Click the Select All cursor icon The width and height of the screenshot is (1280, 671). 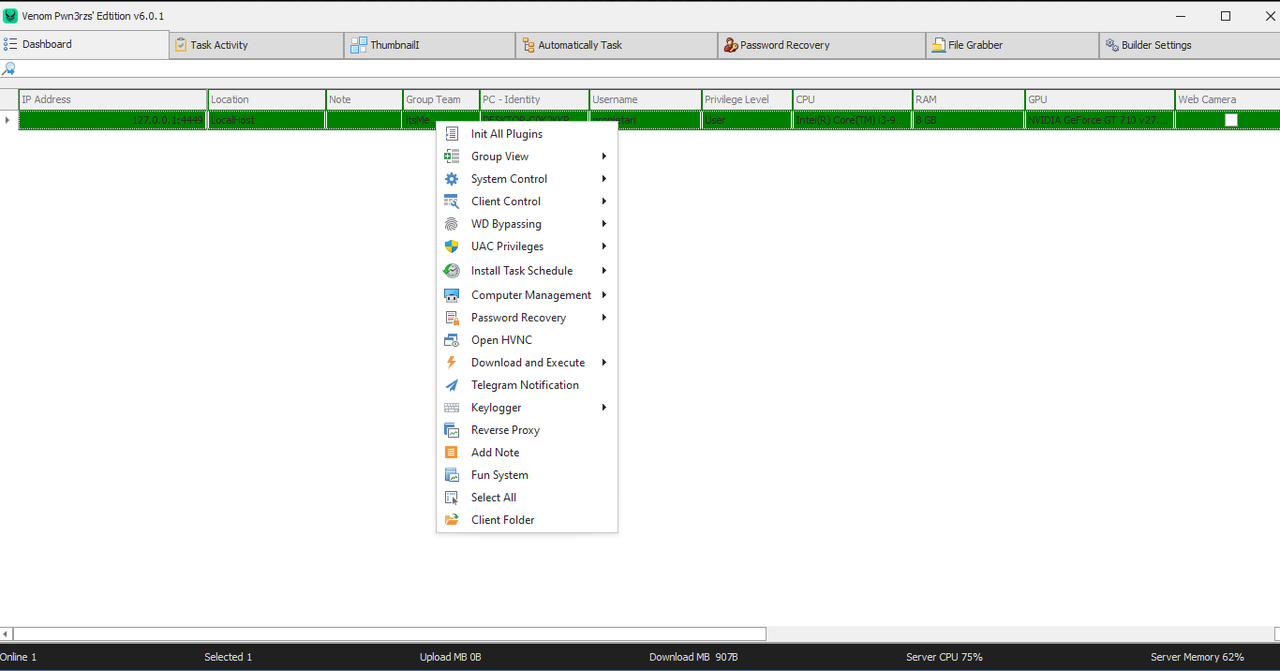451,497
